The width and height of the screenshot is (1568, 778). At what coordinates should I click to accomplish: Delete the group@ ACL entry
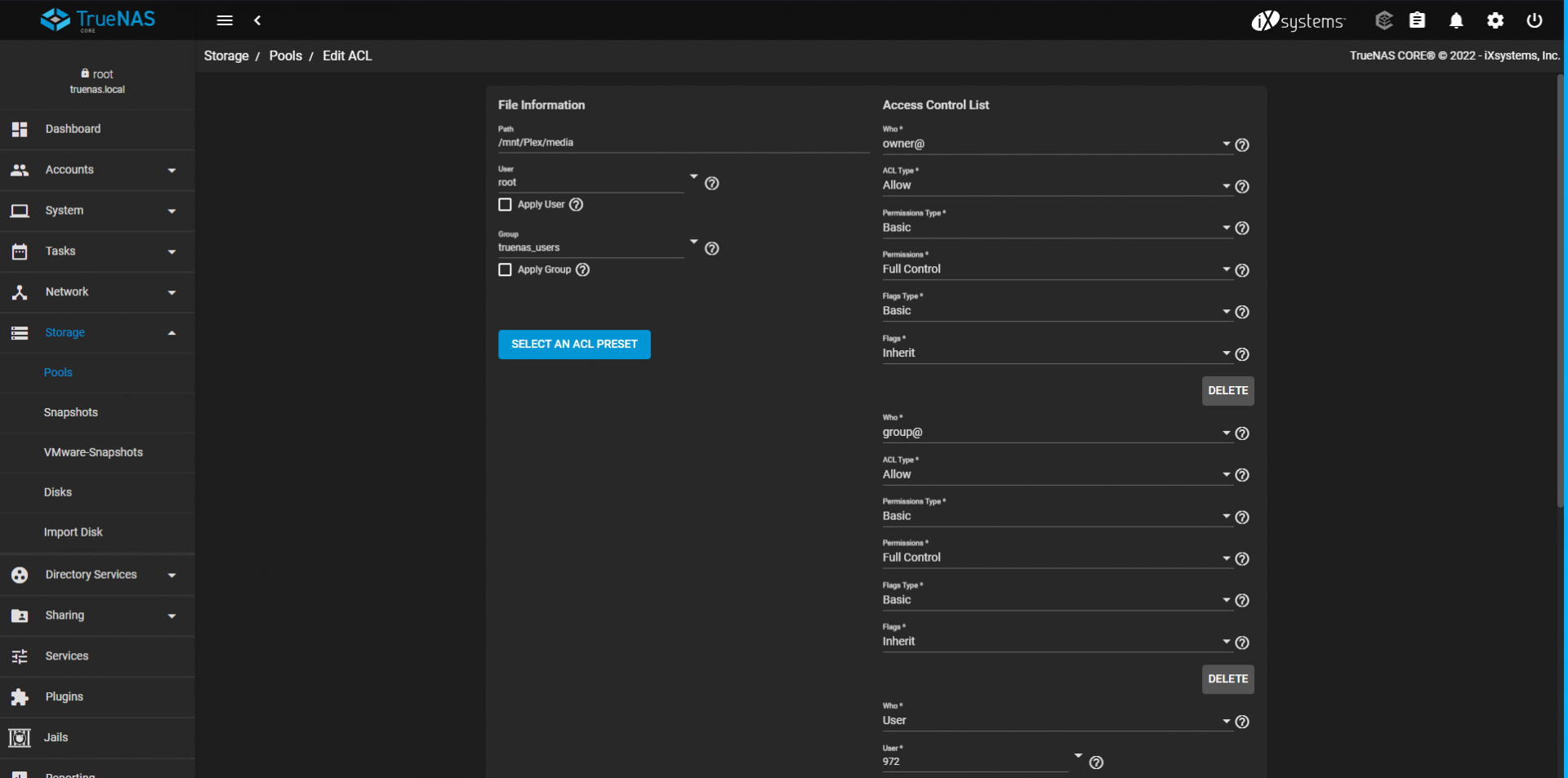click(x=1227, y=679)
